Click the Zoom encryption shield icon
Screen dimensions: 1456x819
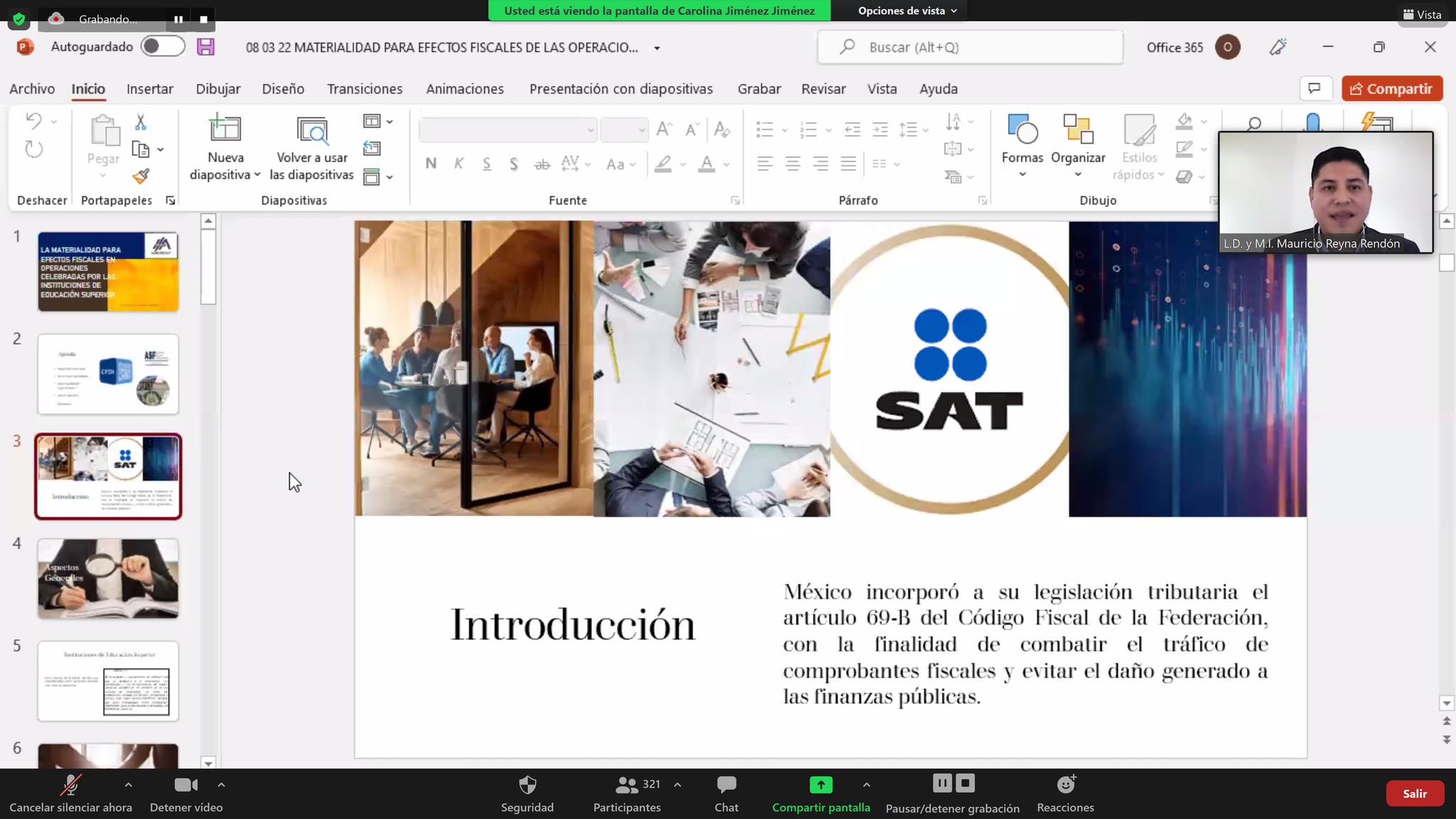tap(18, 18)
